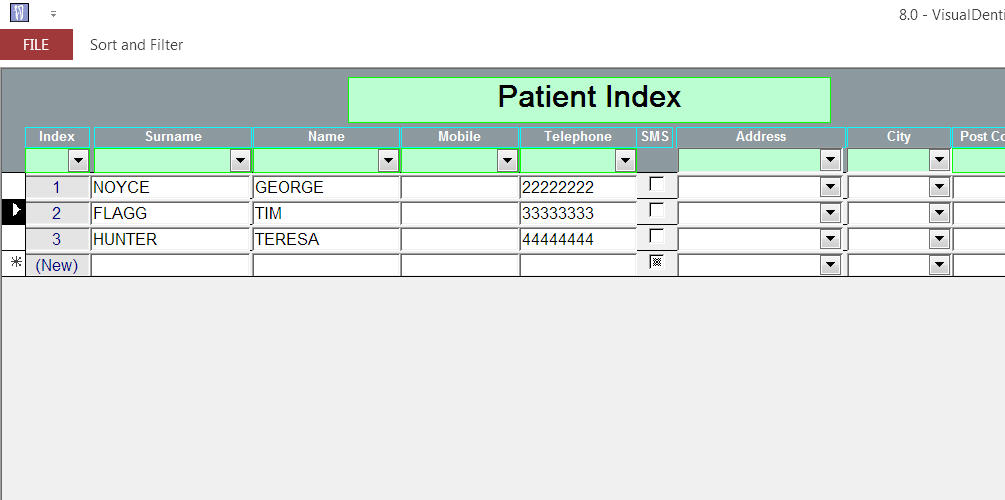This screenshot has width=1005, height=500.
Task: Click the new record asterisk row selector
Action: tap(13, 263)
